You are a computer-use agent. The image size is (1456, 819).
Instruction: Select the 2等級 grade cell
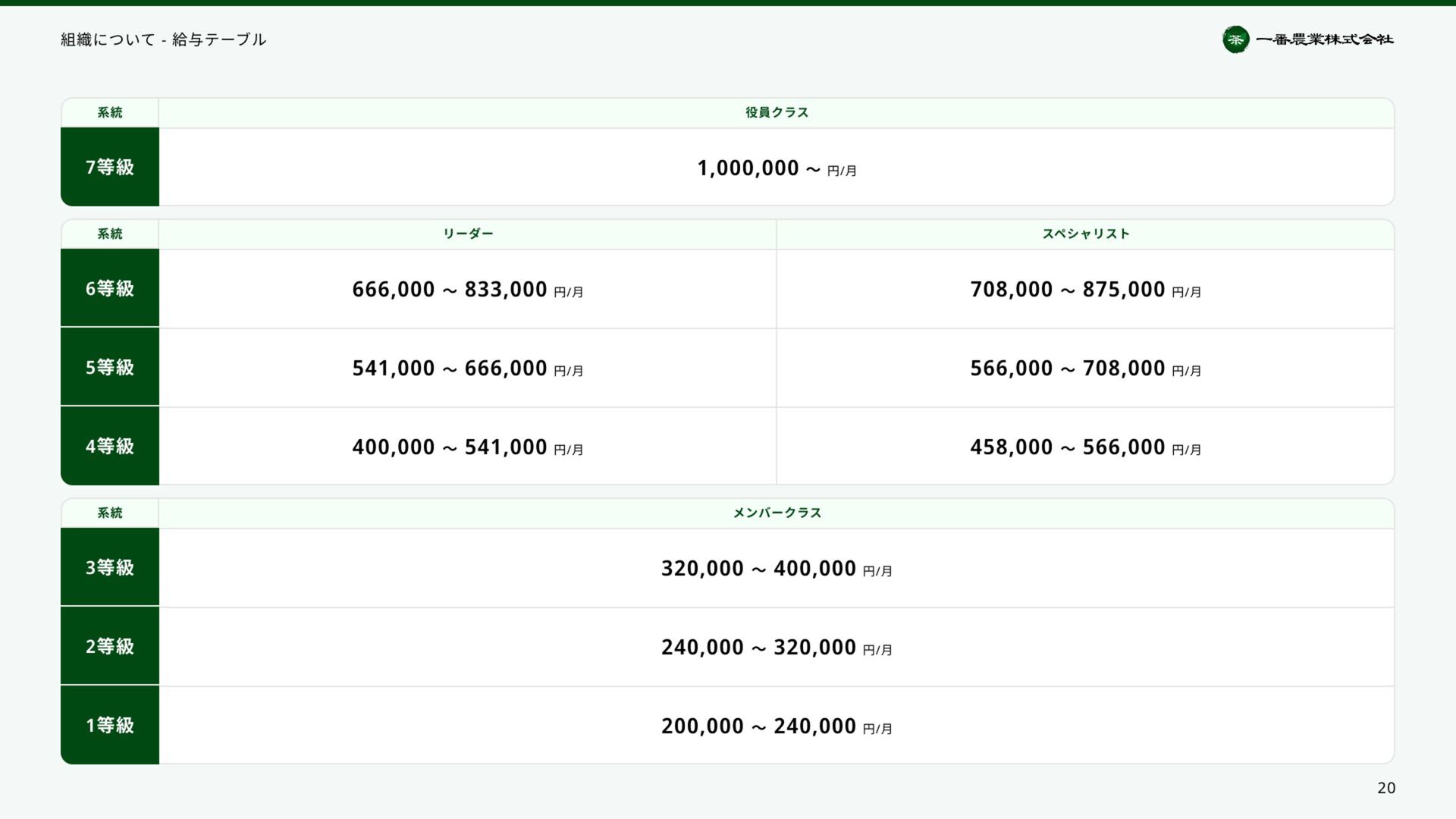point(110,646)
